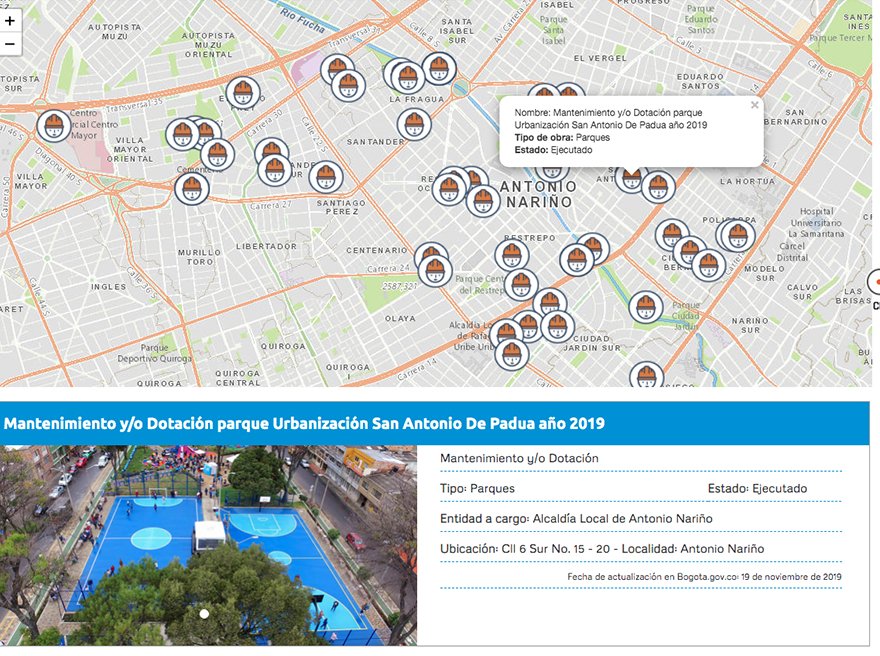Click the 'Nombre: Mantenimiento y/o Dotación' popup text
880x656 pixels.
611,119
